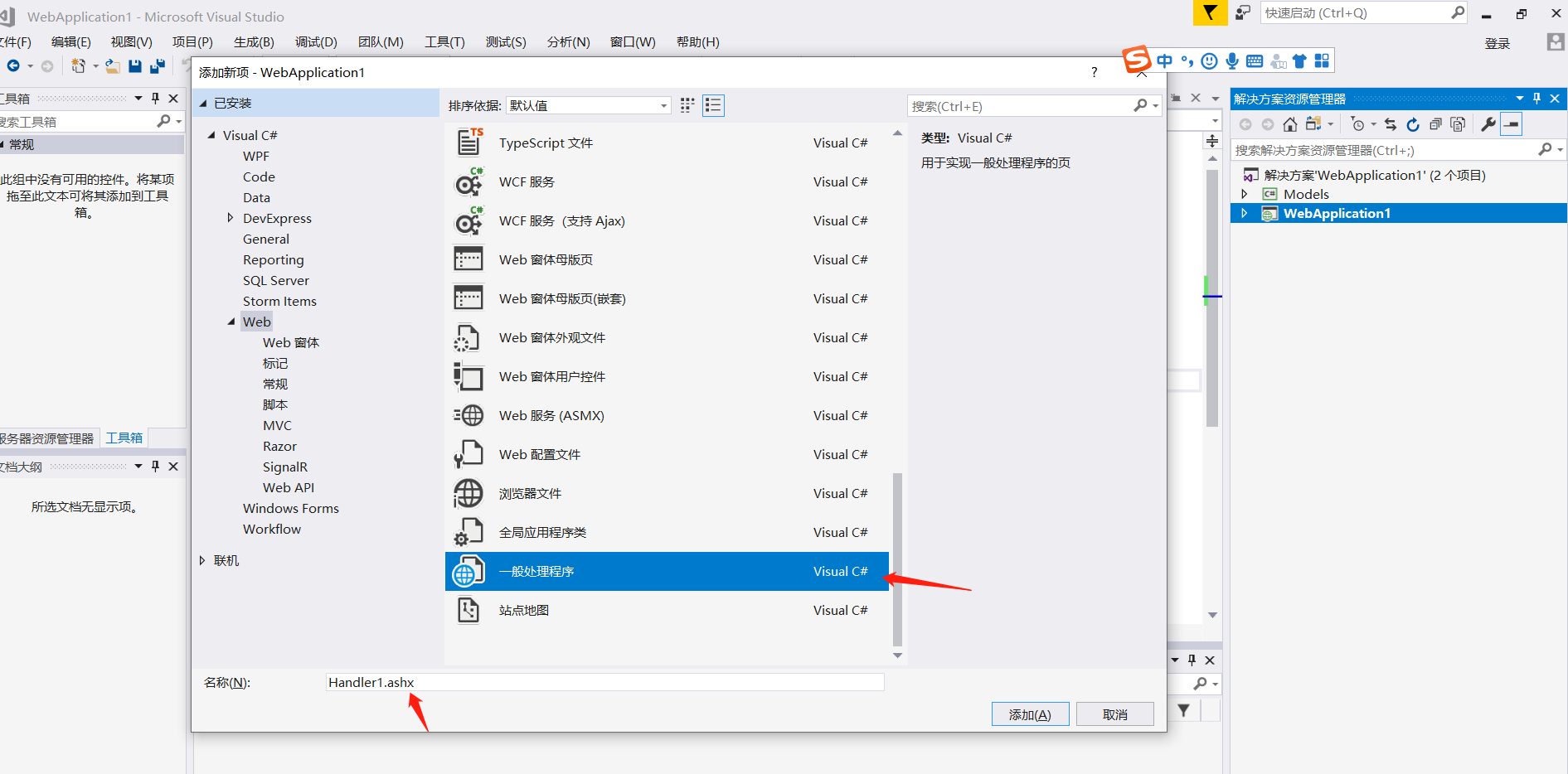Screen dimensions: 1568x774
Task: Open the 视图(V) menu
Action: click(x=132, y=42)
